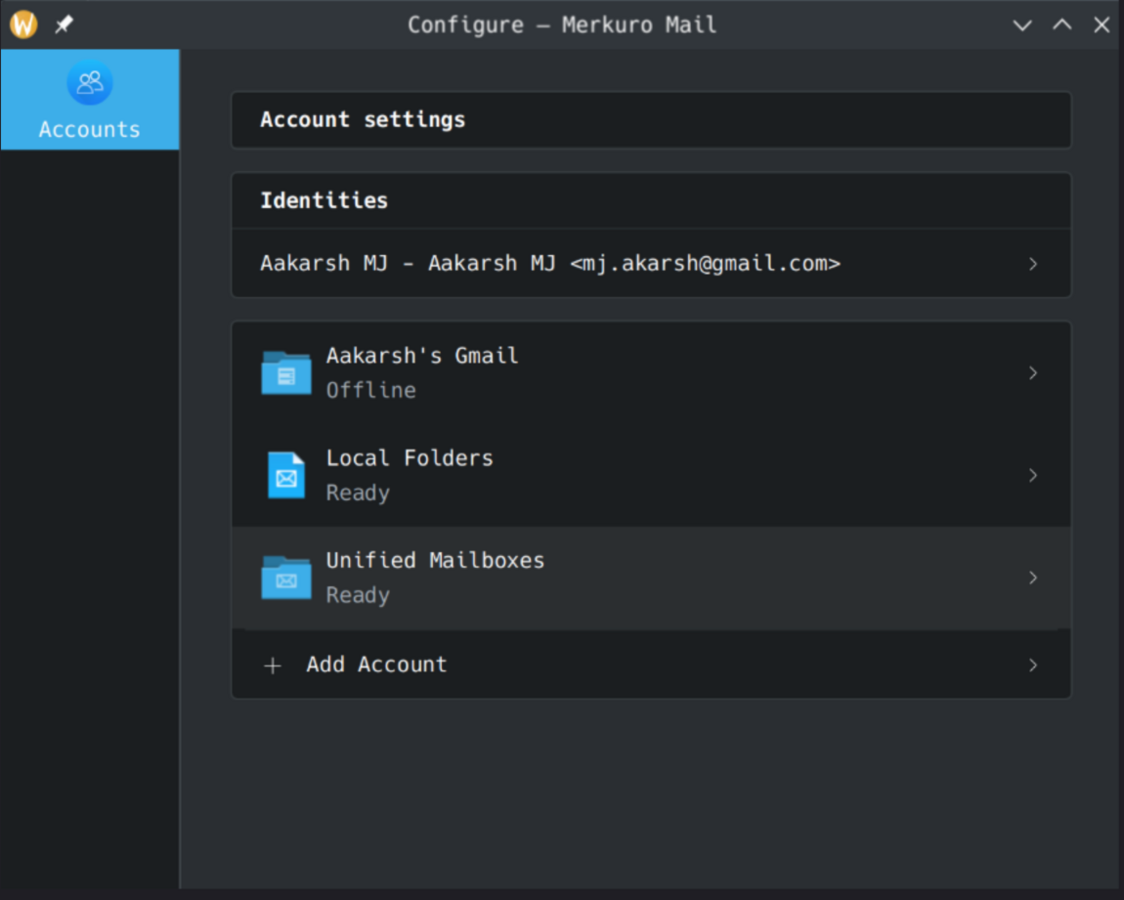
Task: Expand the Local Folders row chevron
Action: click(x=1033, y=475)
